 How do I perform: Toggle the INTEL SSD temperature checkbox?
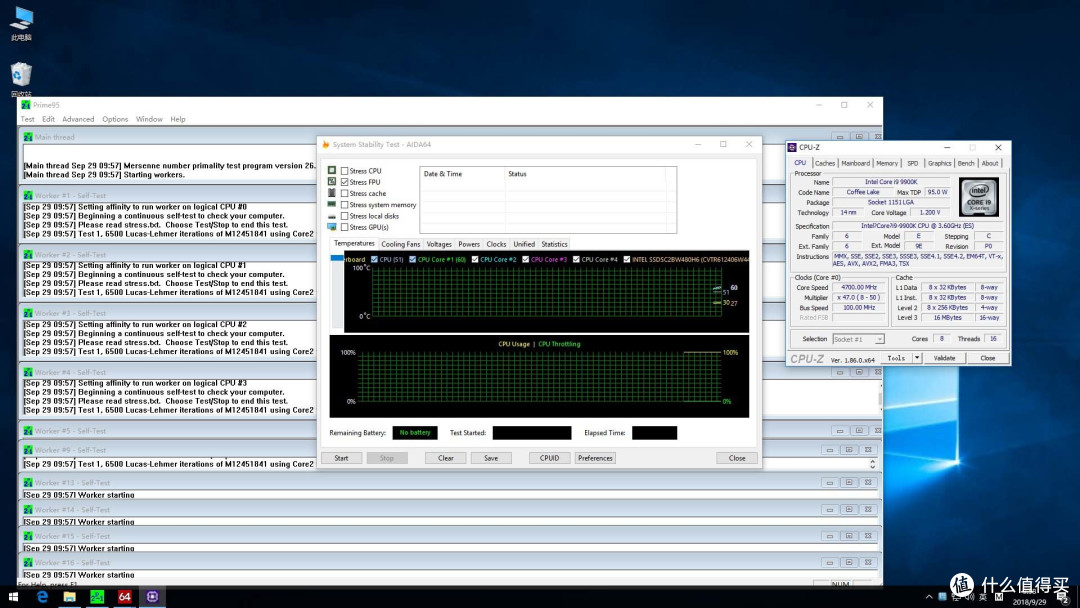coord(627,260)
